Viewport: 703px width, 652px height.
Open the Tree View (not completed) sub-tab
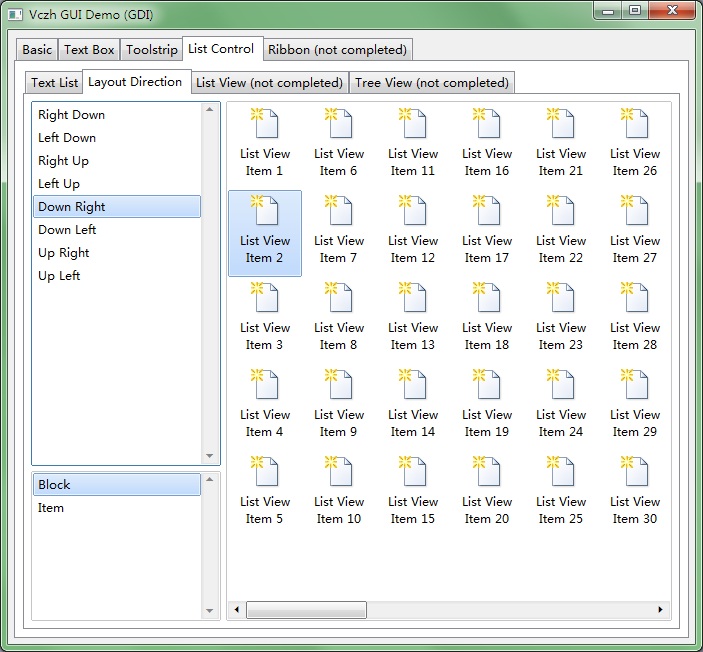(x=432, y=83)
